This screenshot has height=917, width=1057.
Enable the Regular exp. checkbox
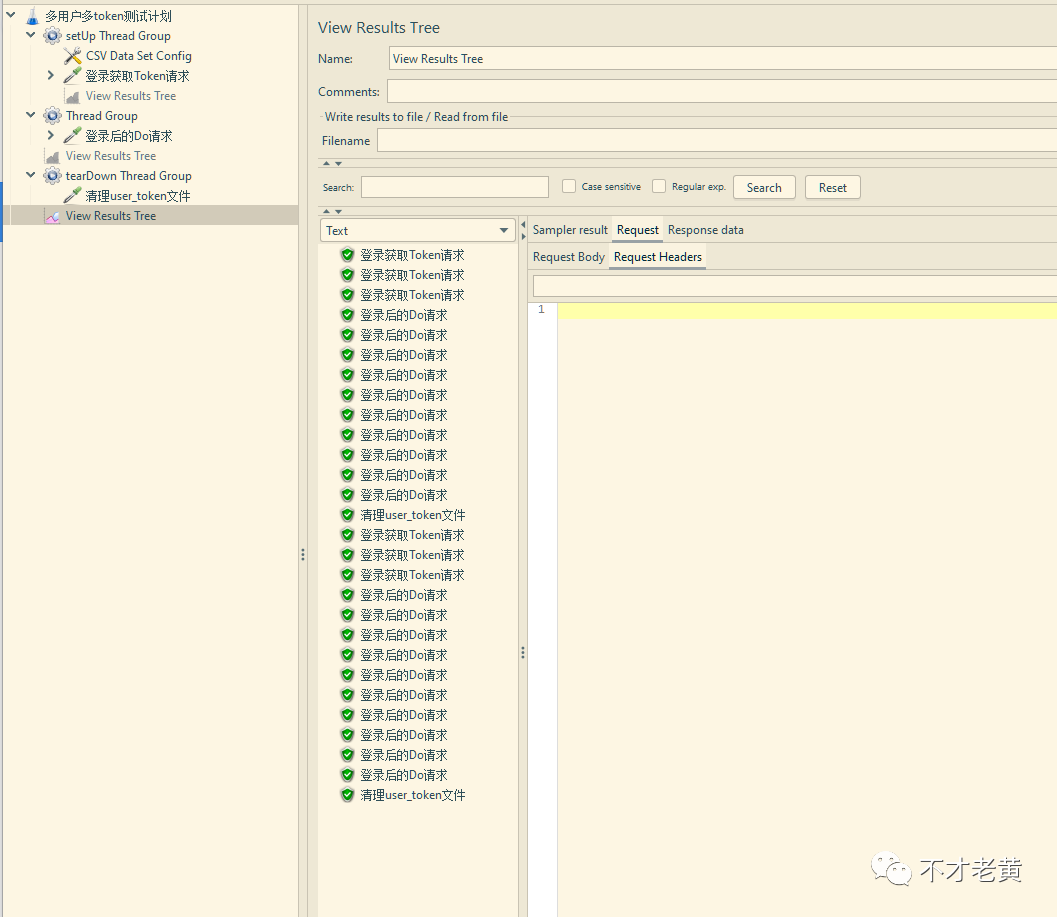pyautogui.click(x=659, y=187)
